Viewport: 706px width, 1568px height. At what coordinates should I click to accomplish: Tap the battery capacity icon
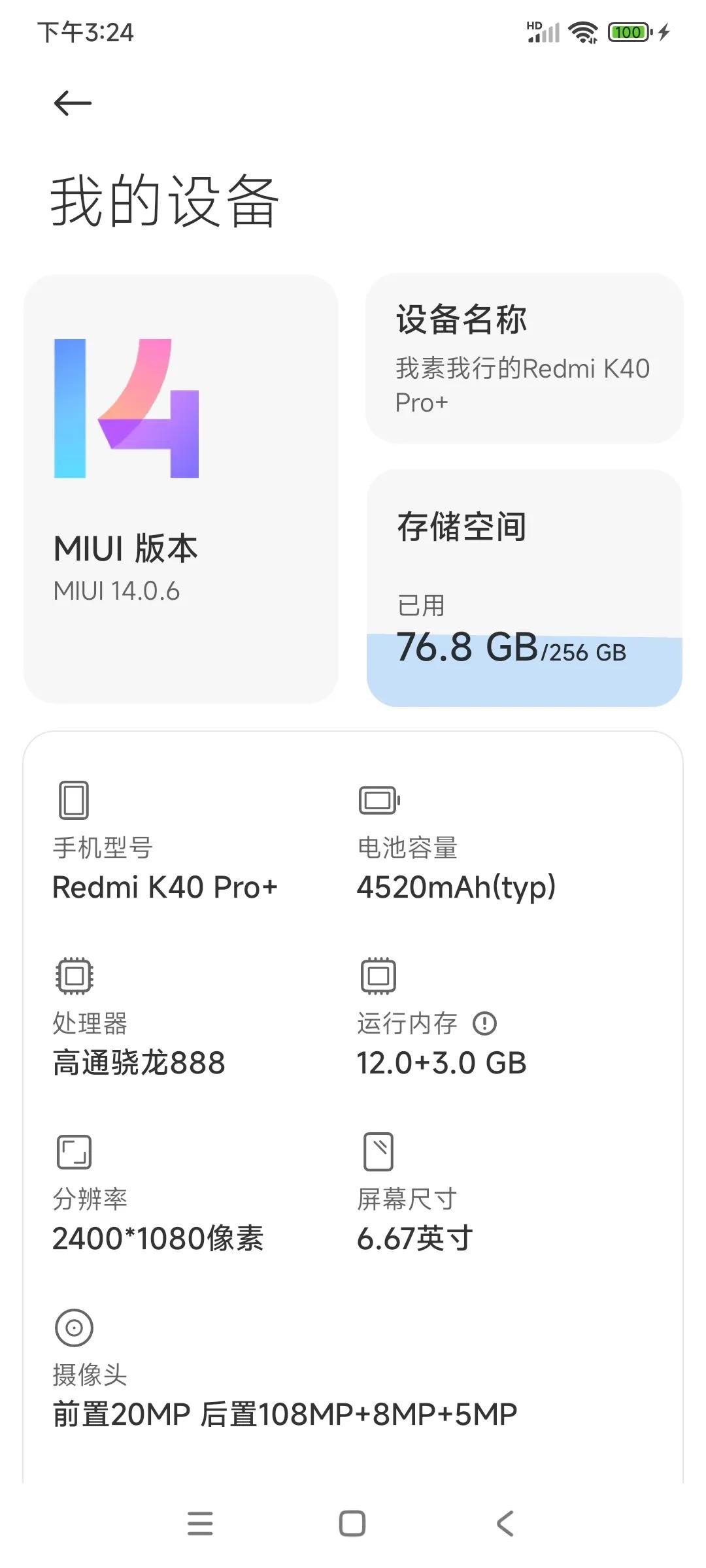(378, 798)
